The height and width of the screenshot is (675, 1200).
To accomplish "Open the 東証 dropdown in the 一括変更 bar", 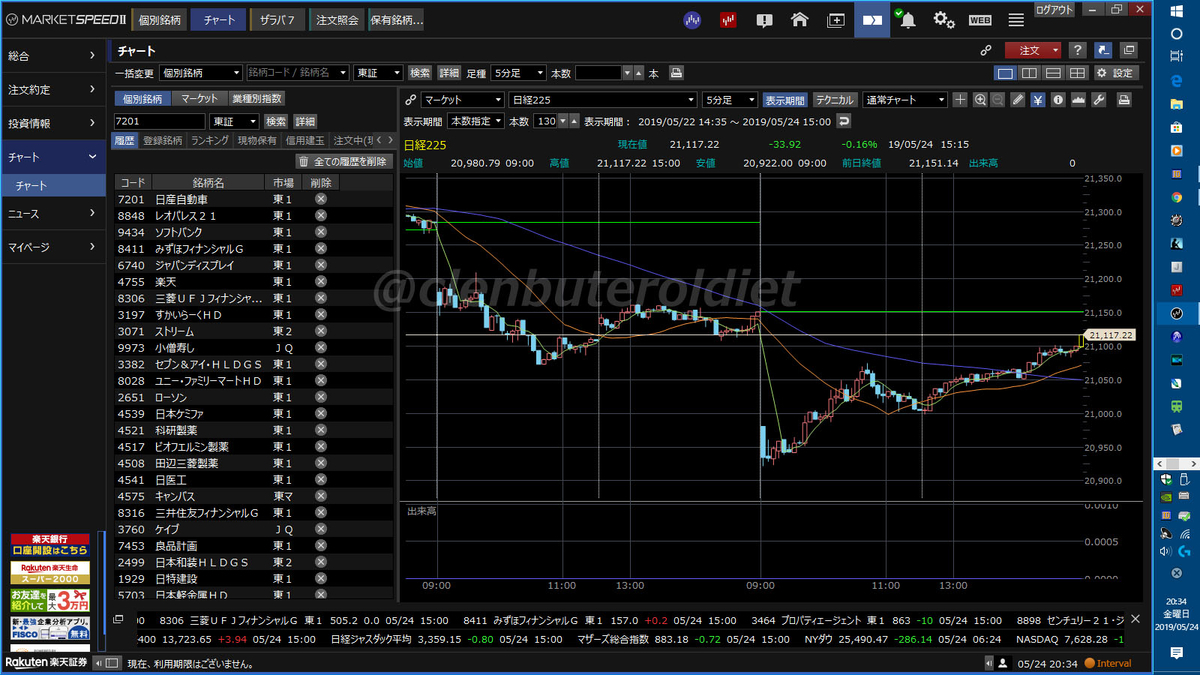I will tap(378, 73).
